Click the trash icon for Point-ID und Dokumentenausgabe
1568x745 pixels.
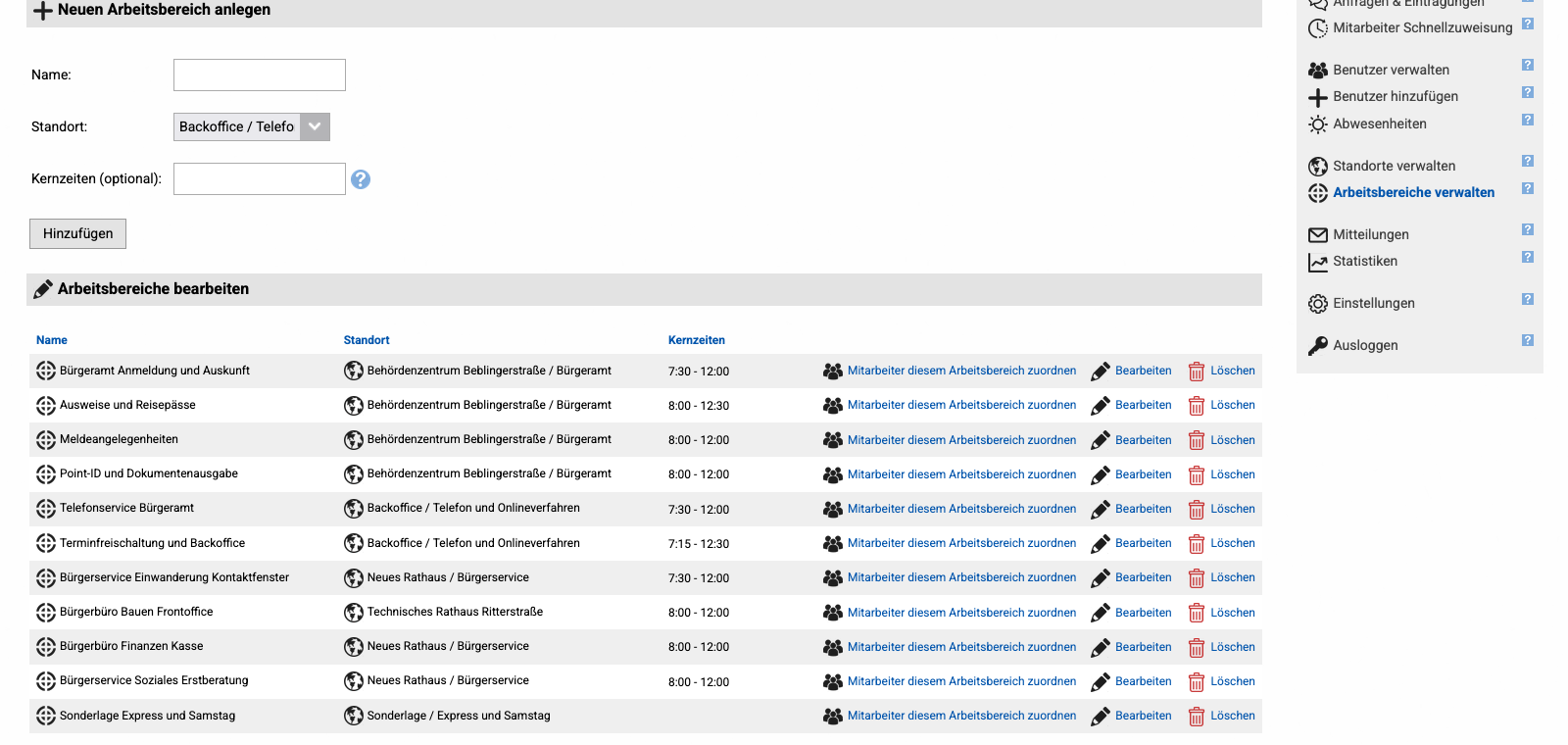click(x=1197, y=475)
